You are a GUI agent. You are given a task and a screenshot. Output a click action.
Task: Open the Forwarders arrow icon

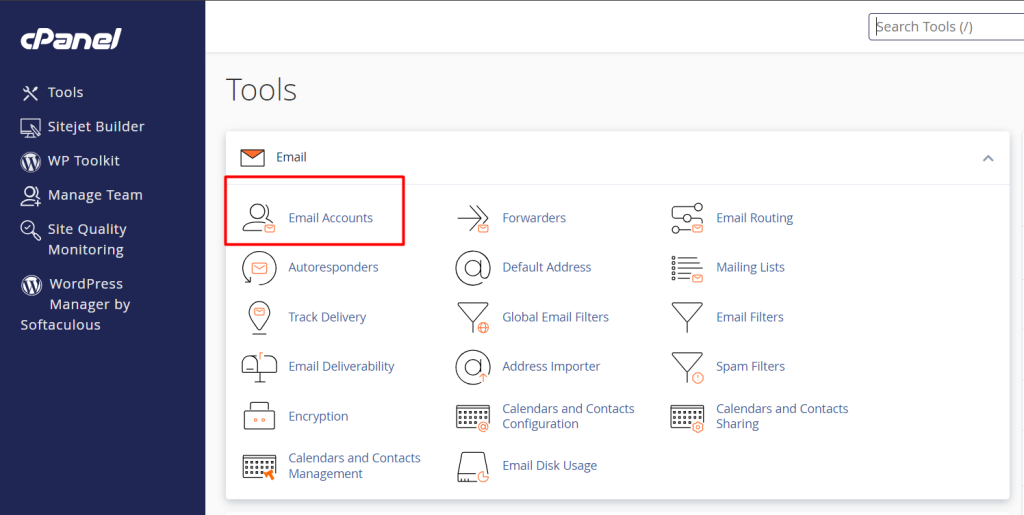coord(472,218)
